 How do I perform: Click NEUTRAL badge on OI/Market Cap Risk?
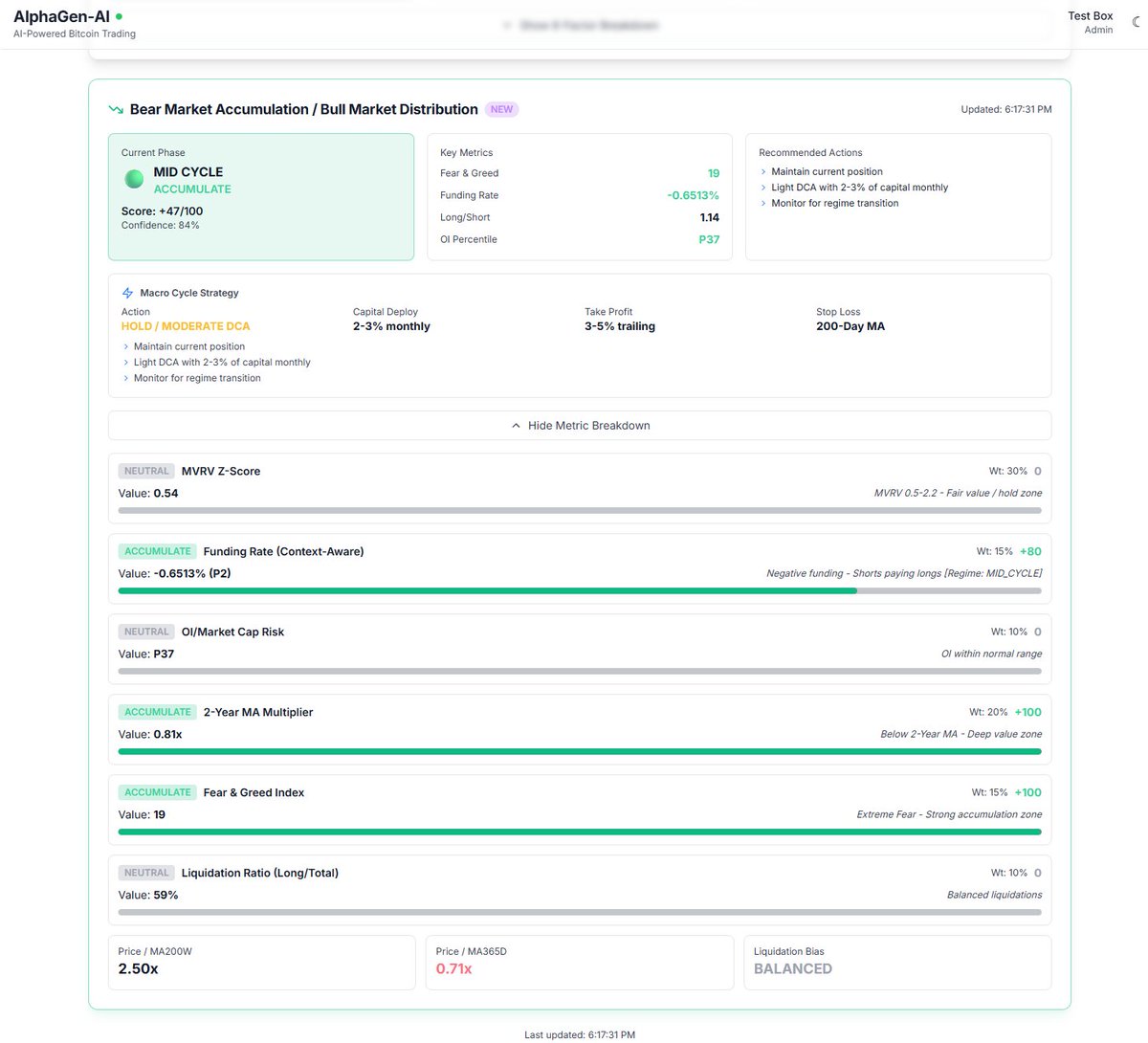pyautogui.click(x=146, y=632)
